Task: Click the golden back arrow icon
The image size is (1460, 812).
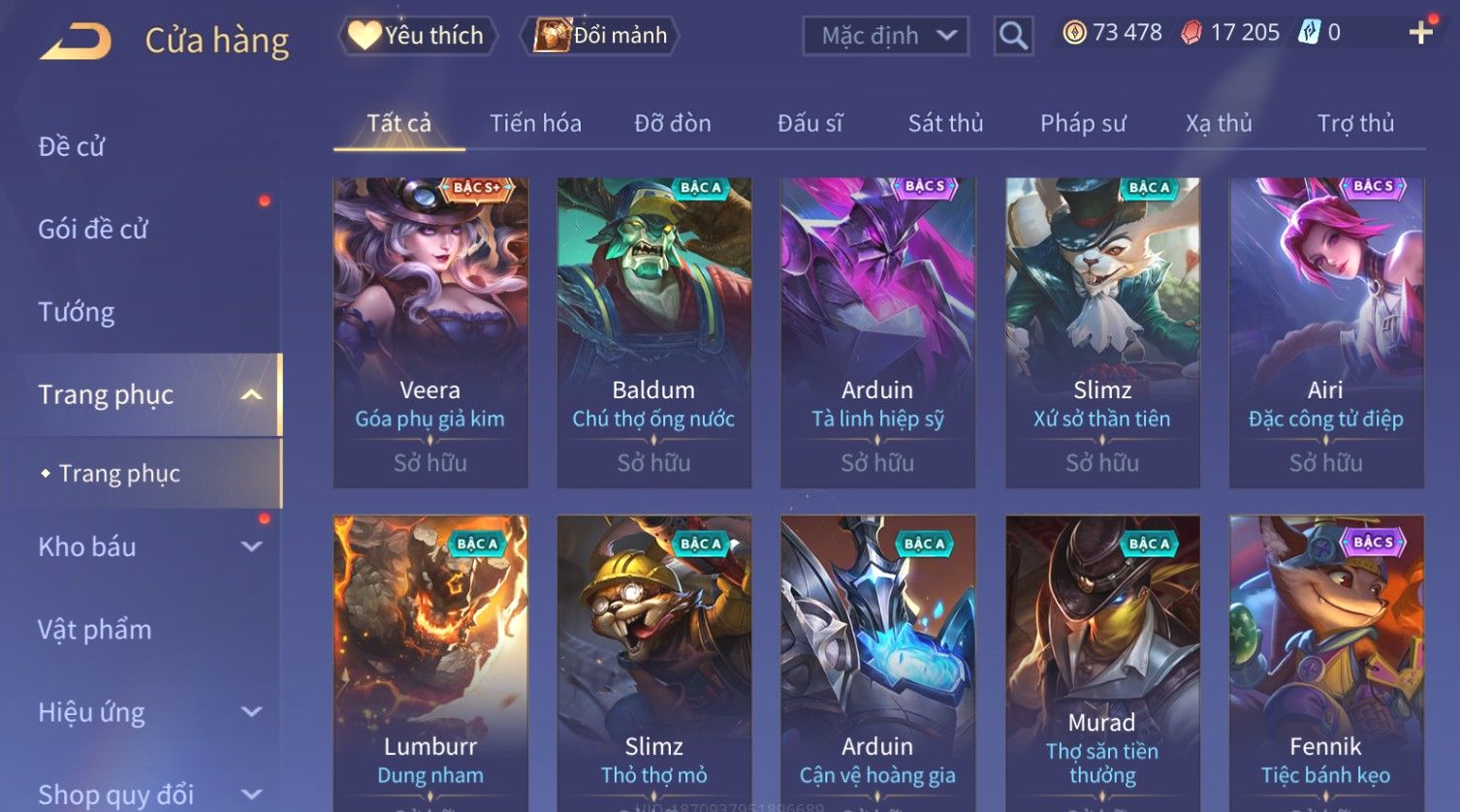Action: (x=76, y=42)
